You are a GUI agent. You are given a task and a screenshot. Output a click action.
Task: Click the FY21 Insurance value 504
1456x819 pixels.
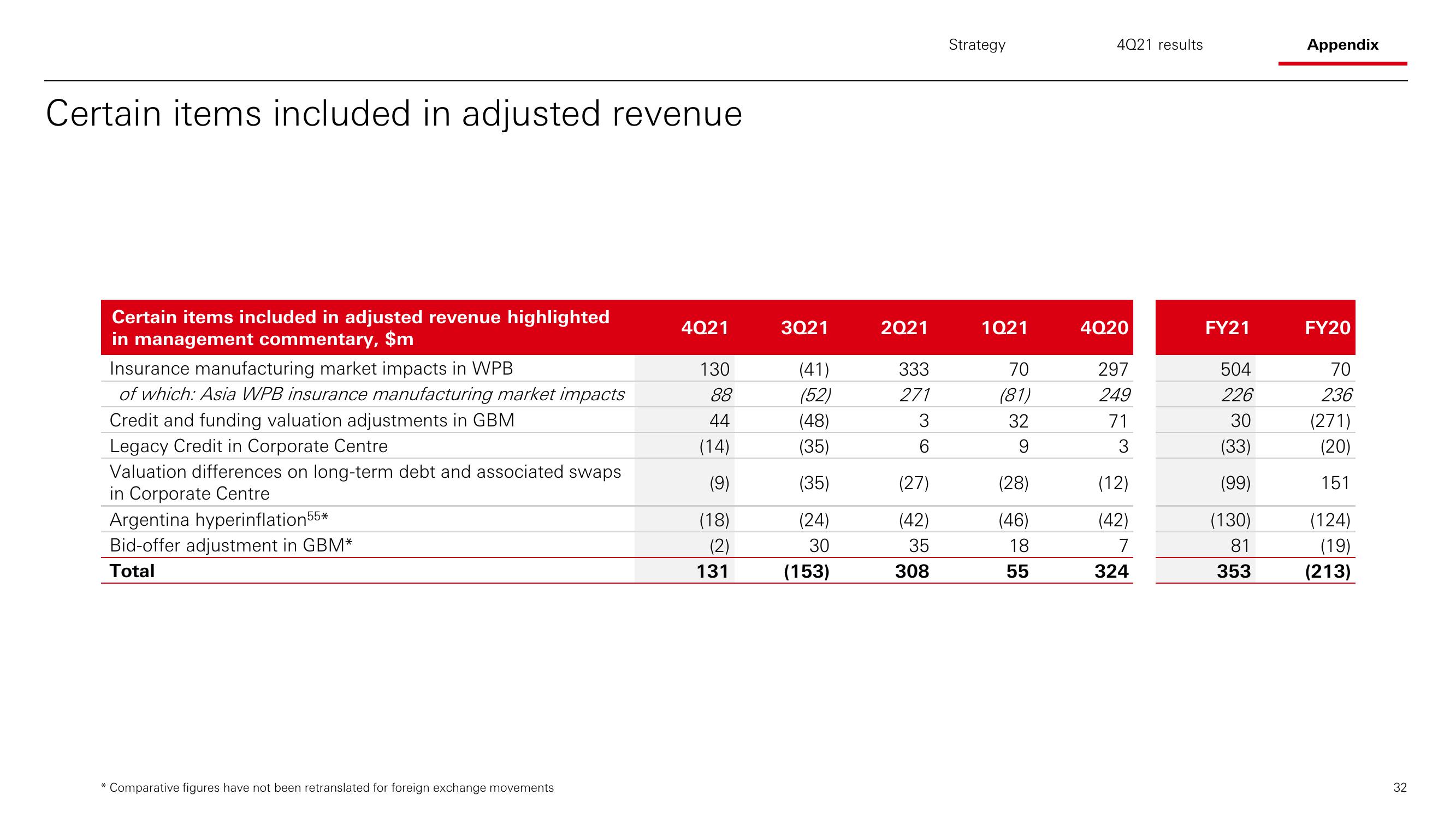coord(1235,369)
